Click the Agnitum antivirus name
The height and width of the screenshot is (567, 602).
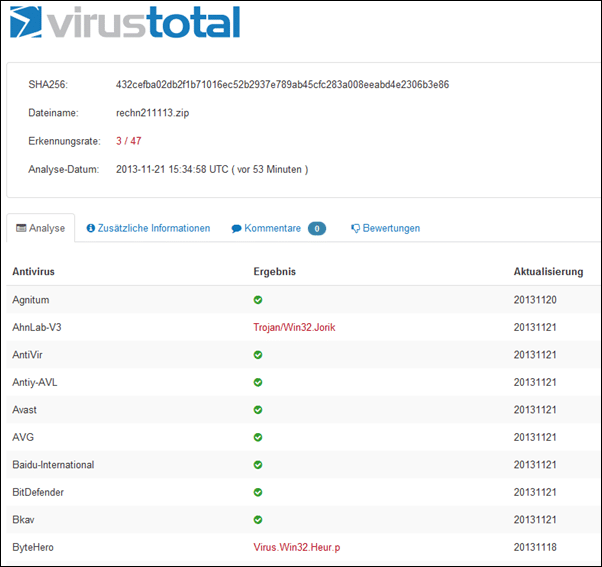(x=31, y=300)
